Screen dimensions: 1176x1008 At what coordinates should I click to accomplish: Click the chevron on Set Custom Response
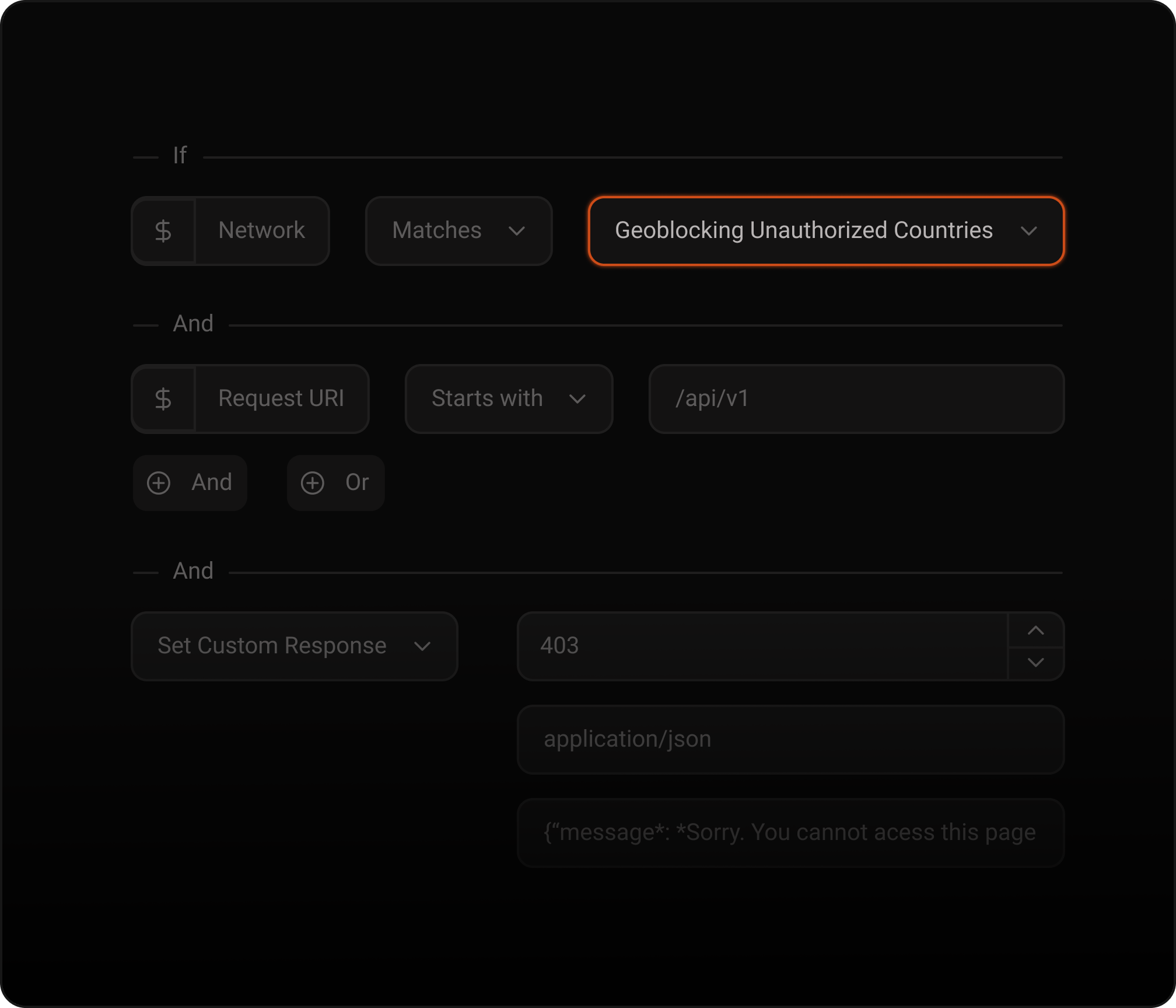tap(423, 646)
